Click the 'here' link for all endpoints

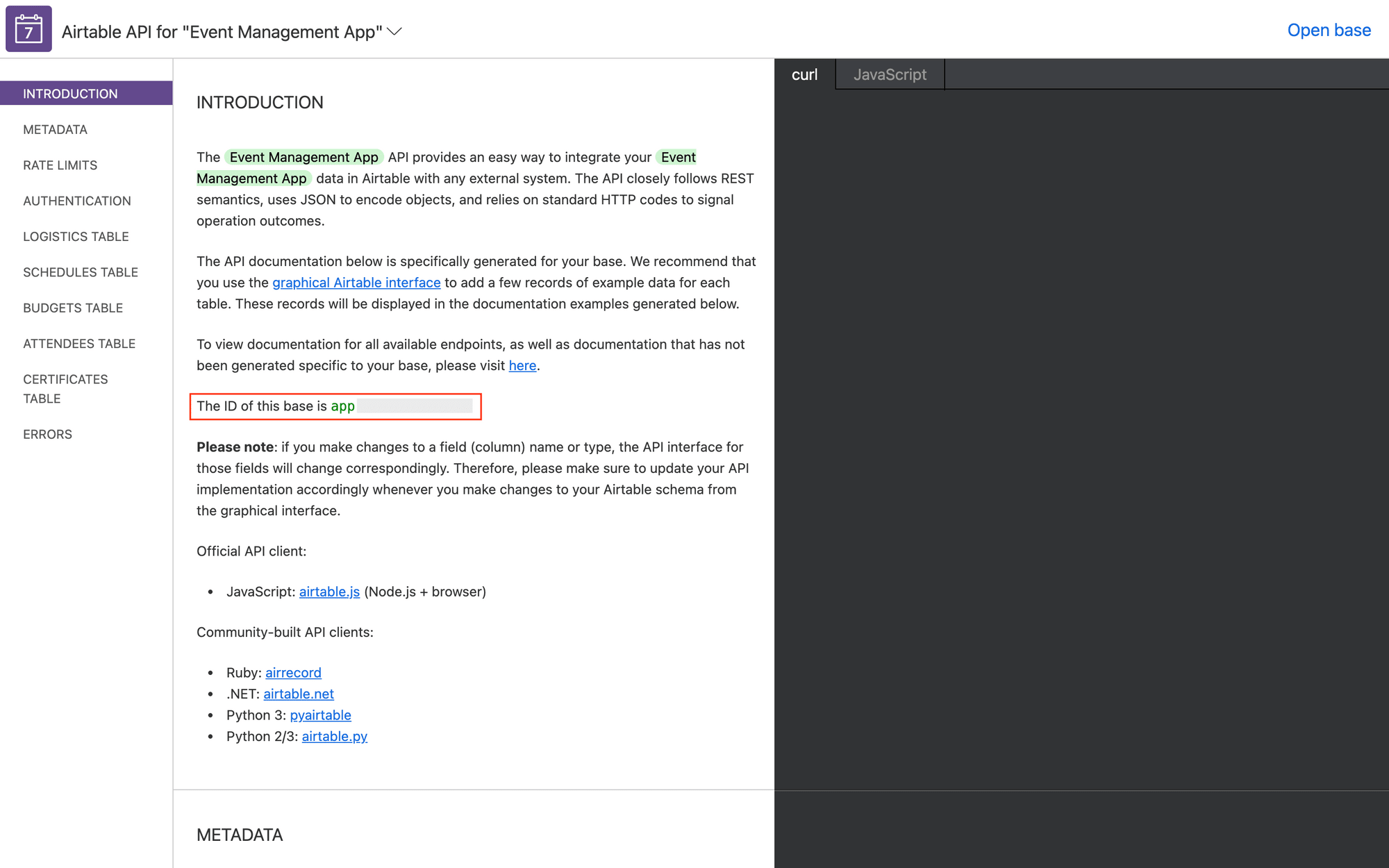click(x=522, y=365)
